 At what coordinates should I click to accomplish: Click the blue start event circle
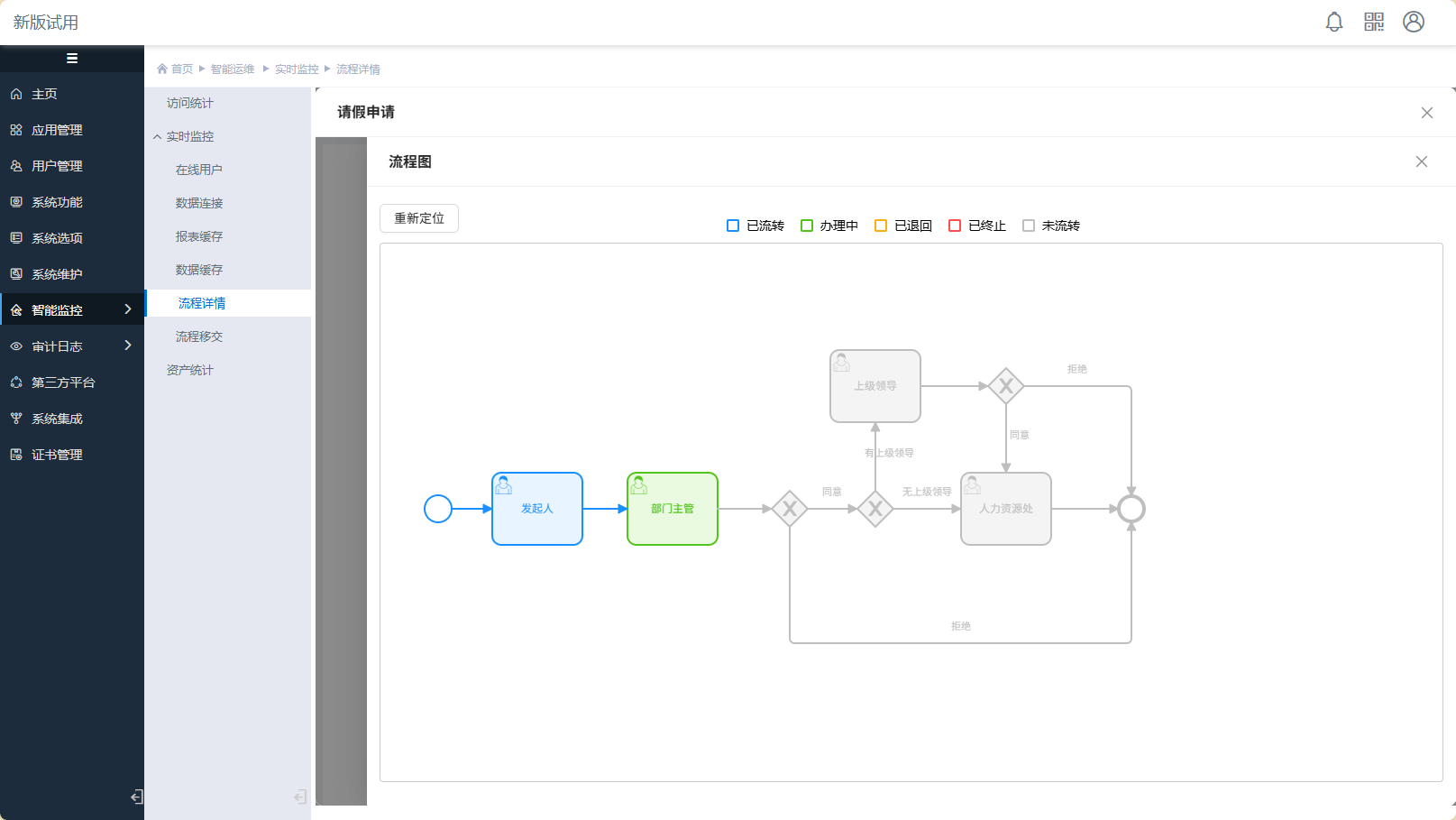[x=438, y=509]
